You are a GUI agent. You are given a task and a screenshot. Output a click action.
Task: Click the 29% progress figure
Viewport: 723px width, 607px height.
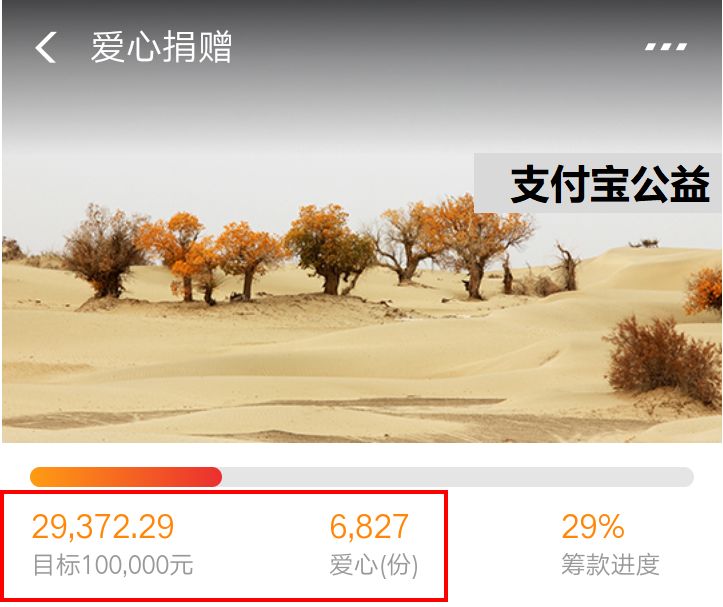[x=593, y=527]
